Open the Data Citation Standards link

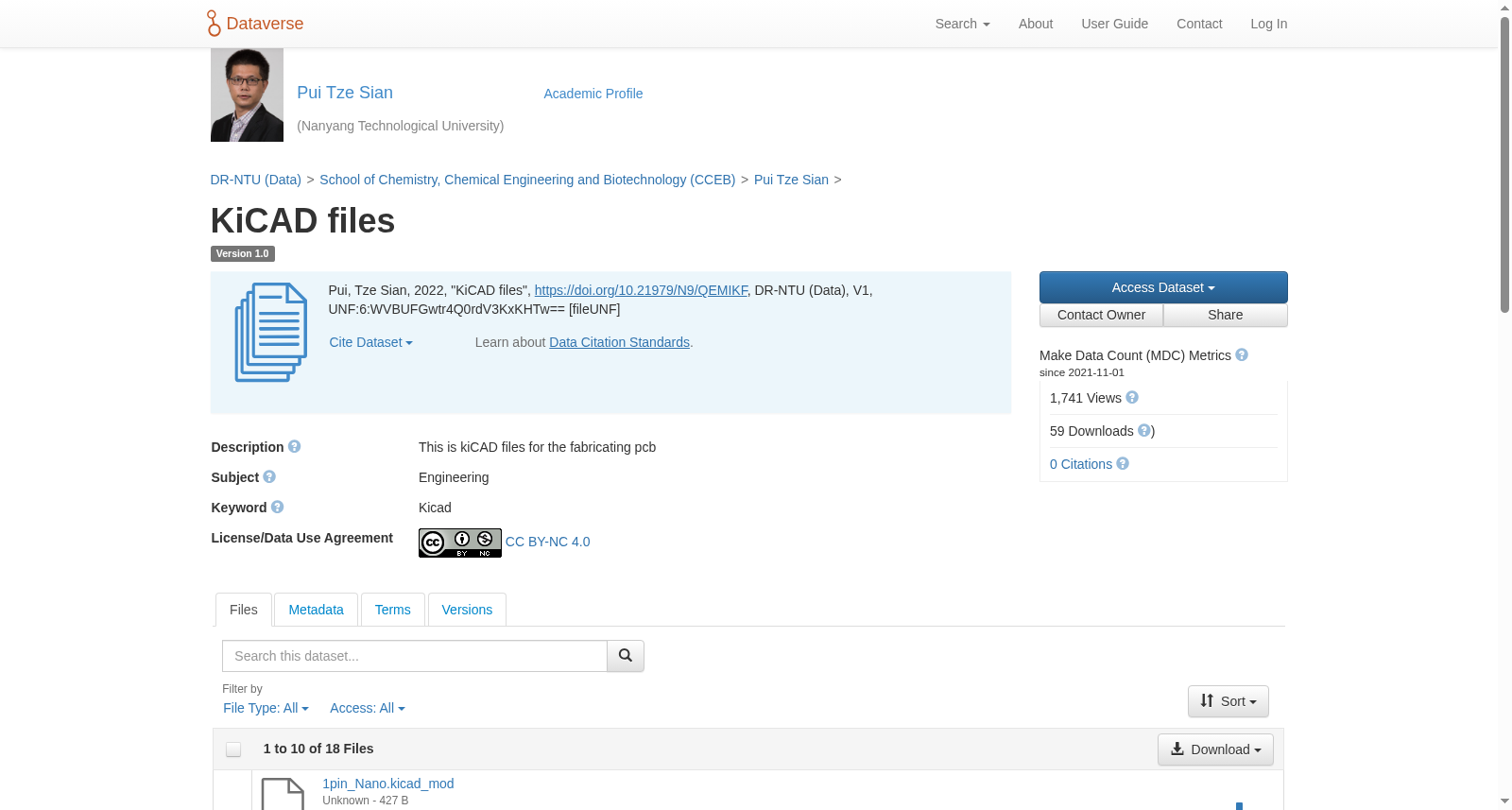(x=619, y=342)
